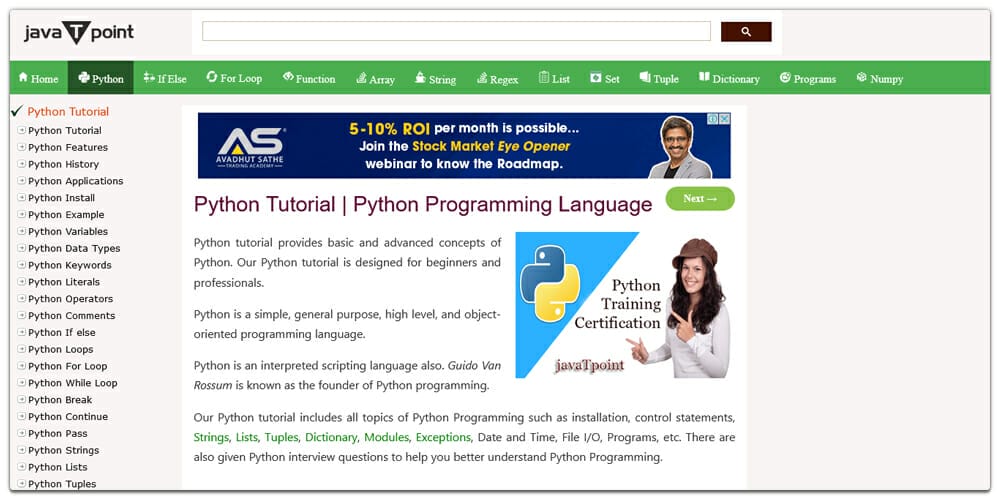Screen dimensions: 1000x500
Task: Close the ad with the X icon
Action: click(724, 119)
